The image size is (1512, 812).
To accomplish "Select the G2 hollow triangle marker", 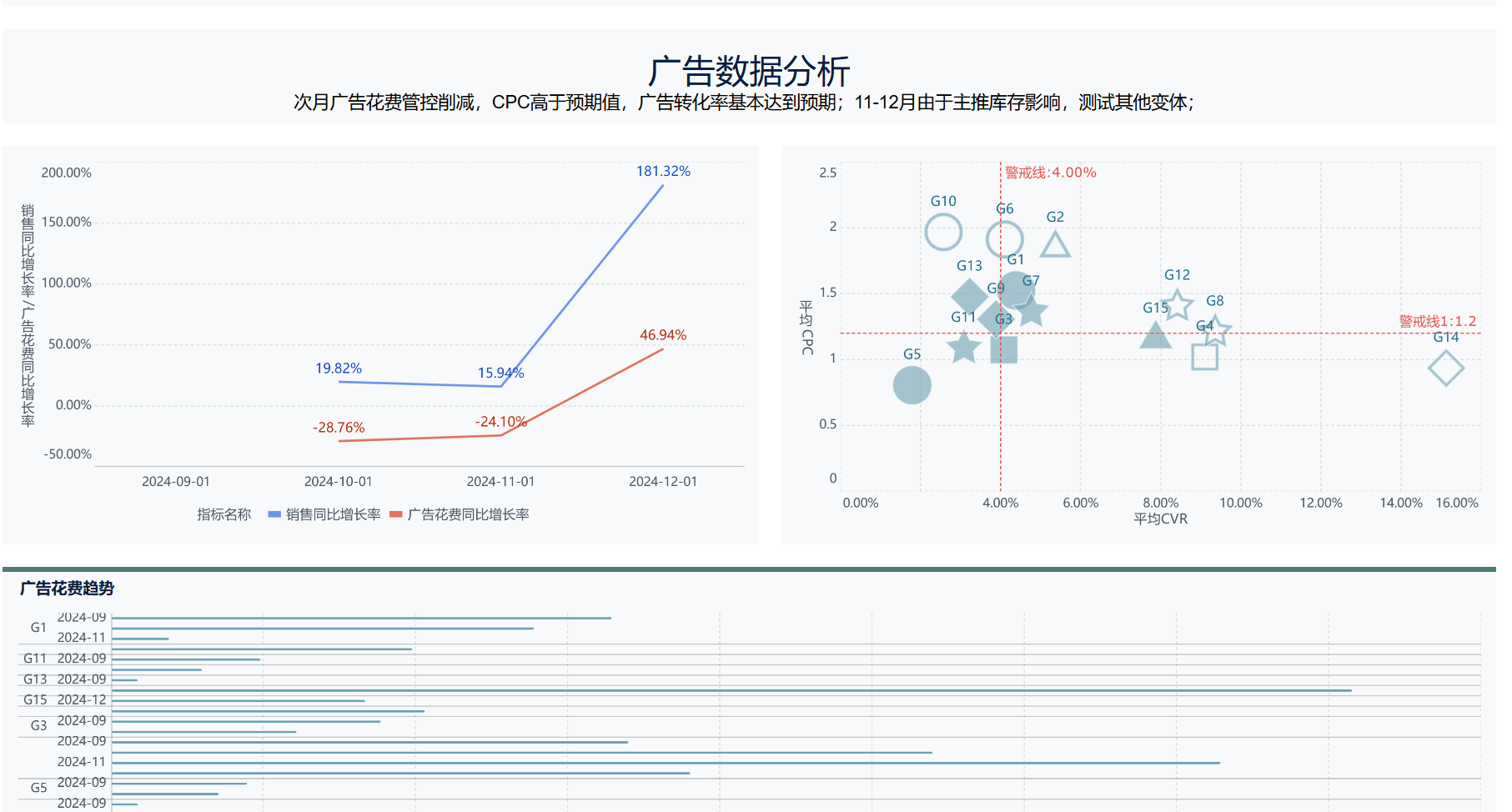I will click(x=1055, y=245).
